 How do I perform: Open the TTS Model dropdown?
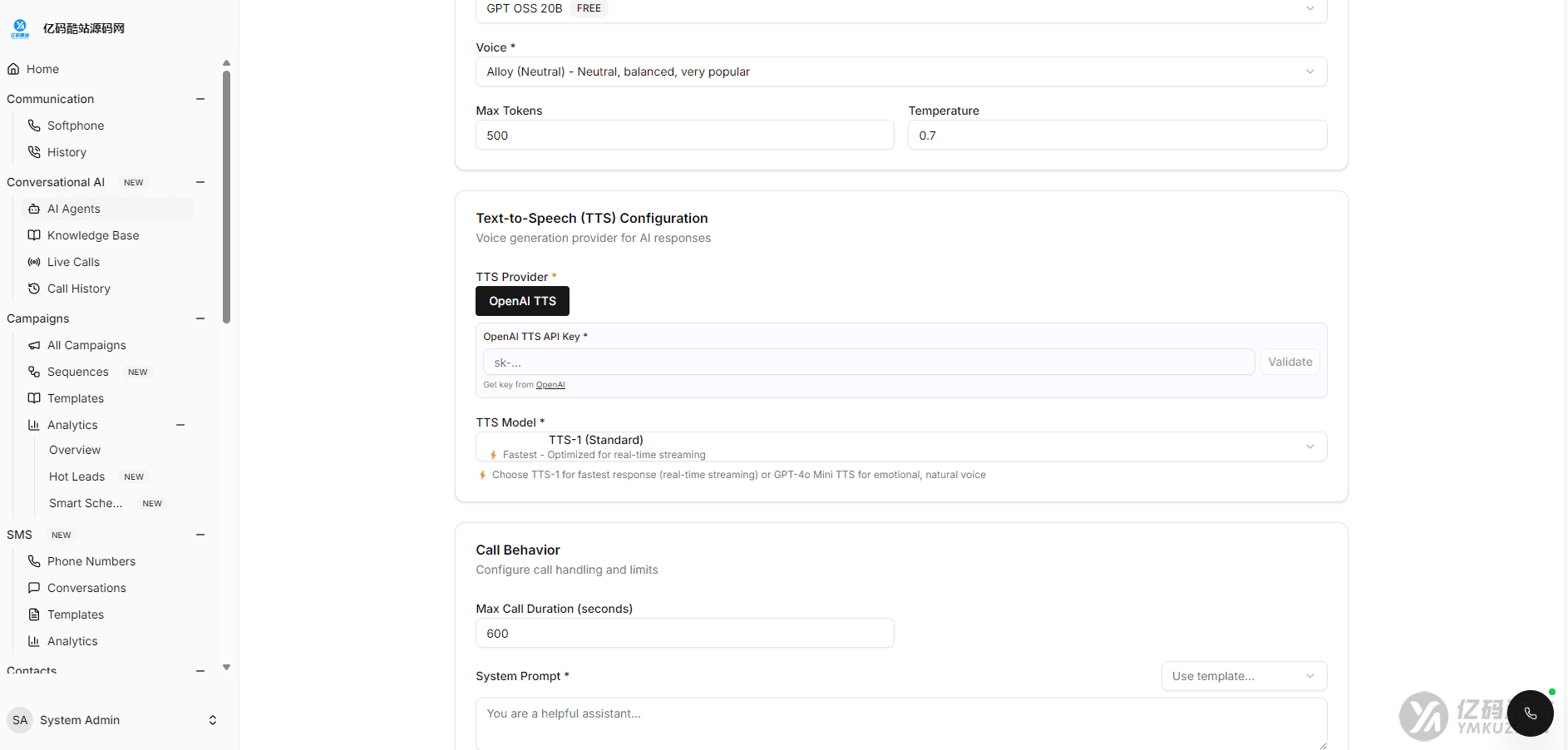pyautogui.click(x=900, y=447)
